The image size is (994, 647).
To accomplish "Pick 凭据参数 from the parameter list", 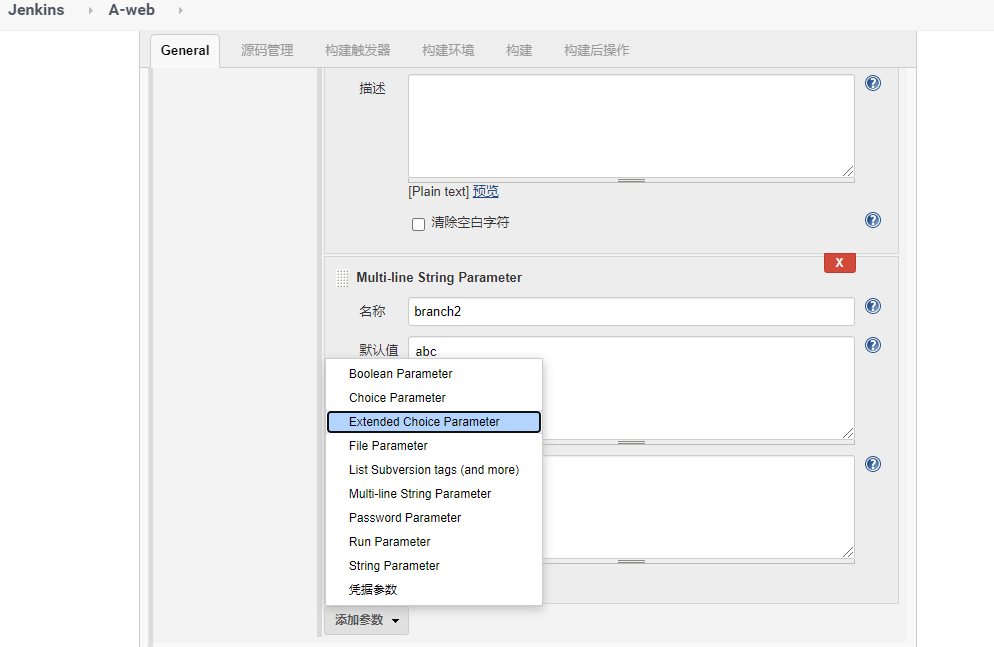I will click(373, 589).
